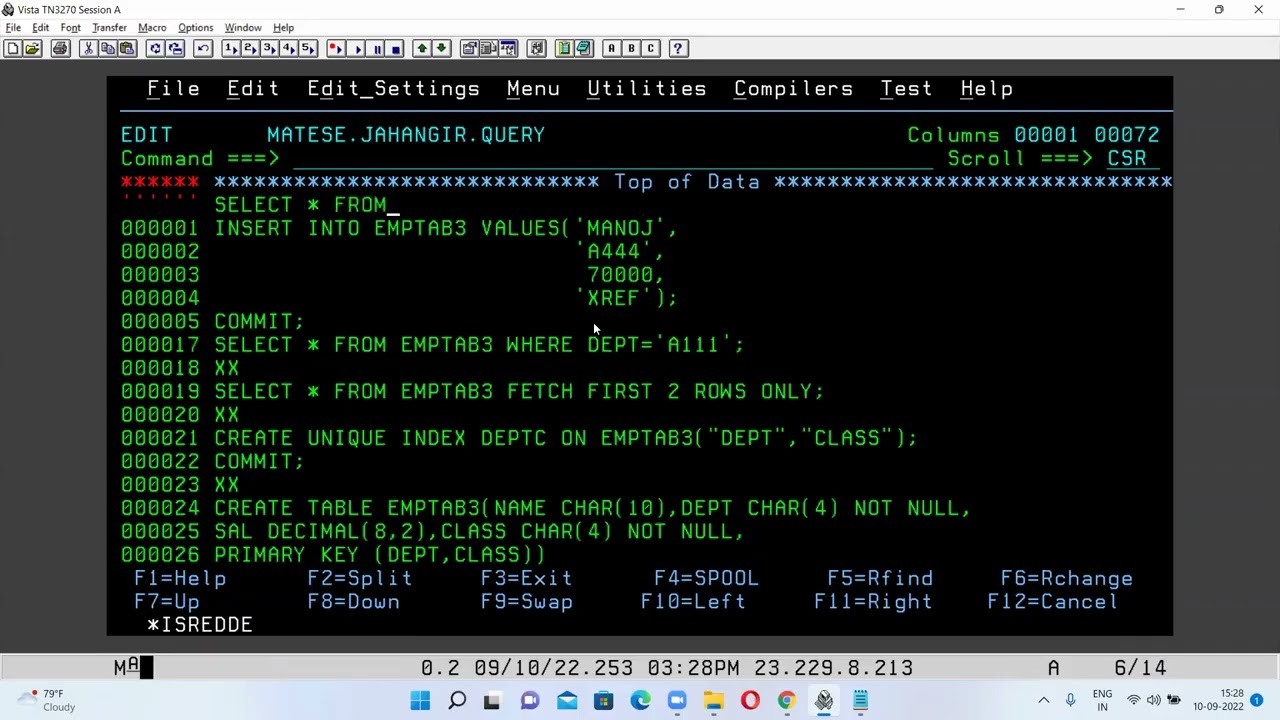This screenshot has width=1280, height=720.
Task: Click the COMMIT; text on line 000005
Action: tap(259, 322)
